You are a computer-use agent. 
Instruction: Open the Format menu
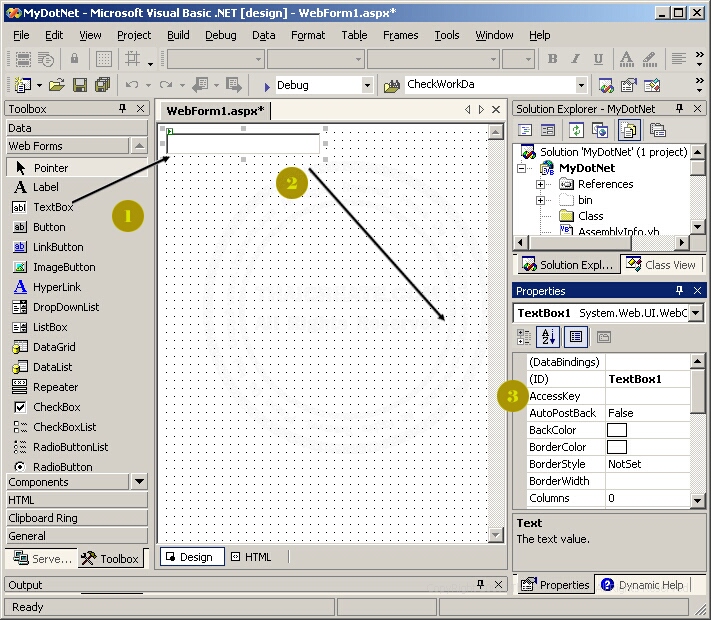(x=308, y=35)
